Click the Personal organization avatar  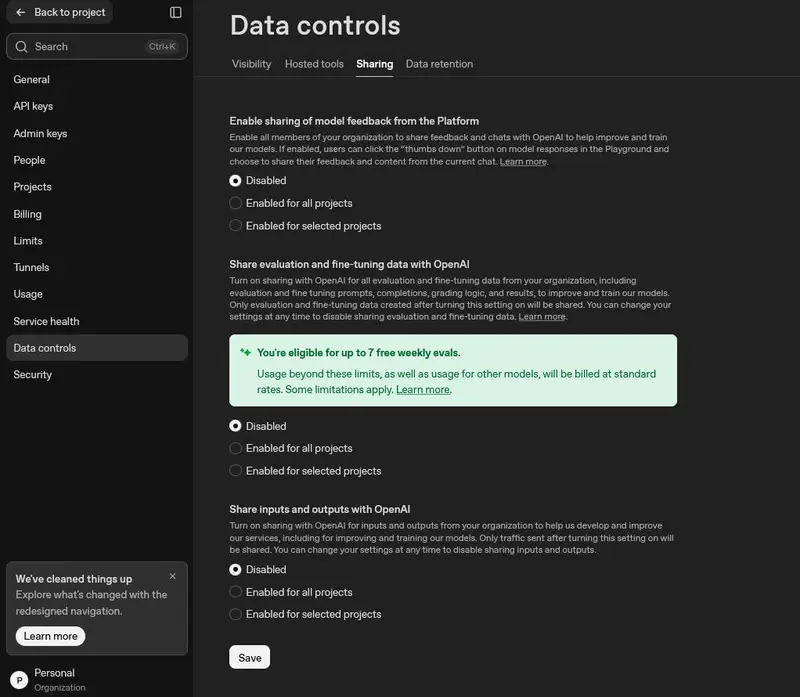19,680
